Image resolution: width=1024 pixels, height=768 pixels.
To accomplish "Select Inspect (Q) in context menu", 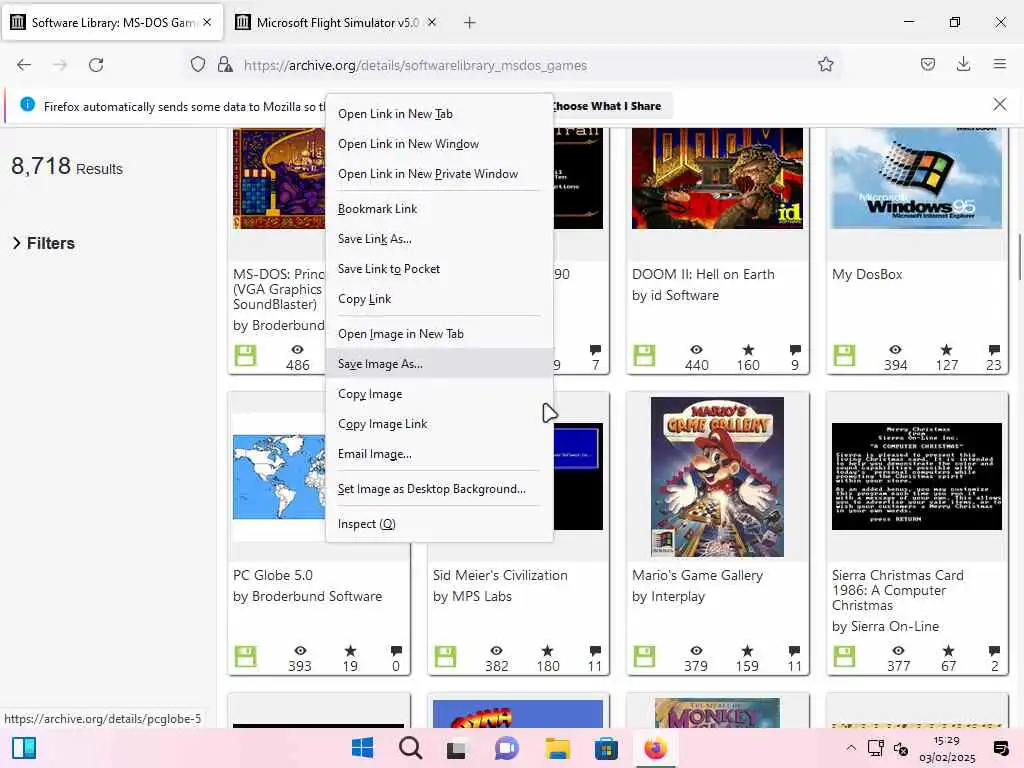I will (x=439, y=524).
